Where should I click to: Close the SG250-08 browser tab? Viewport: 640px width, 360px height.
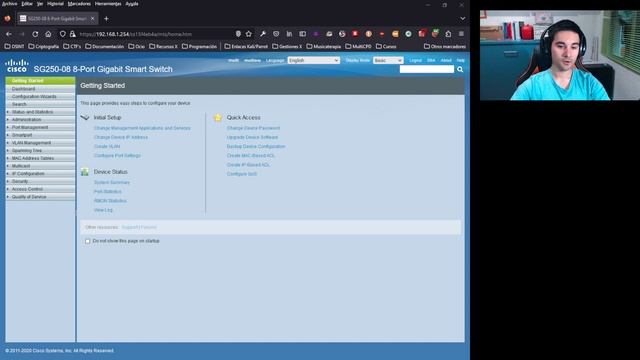click(x=93, y=18)
